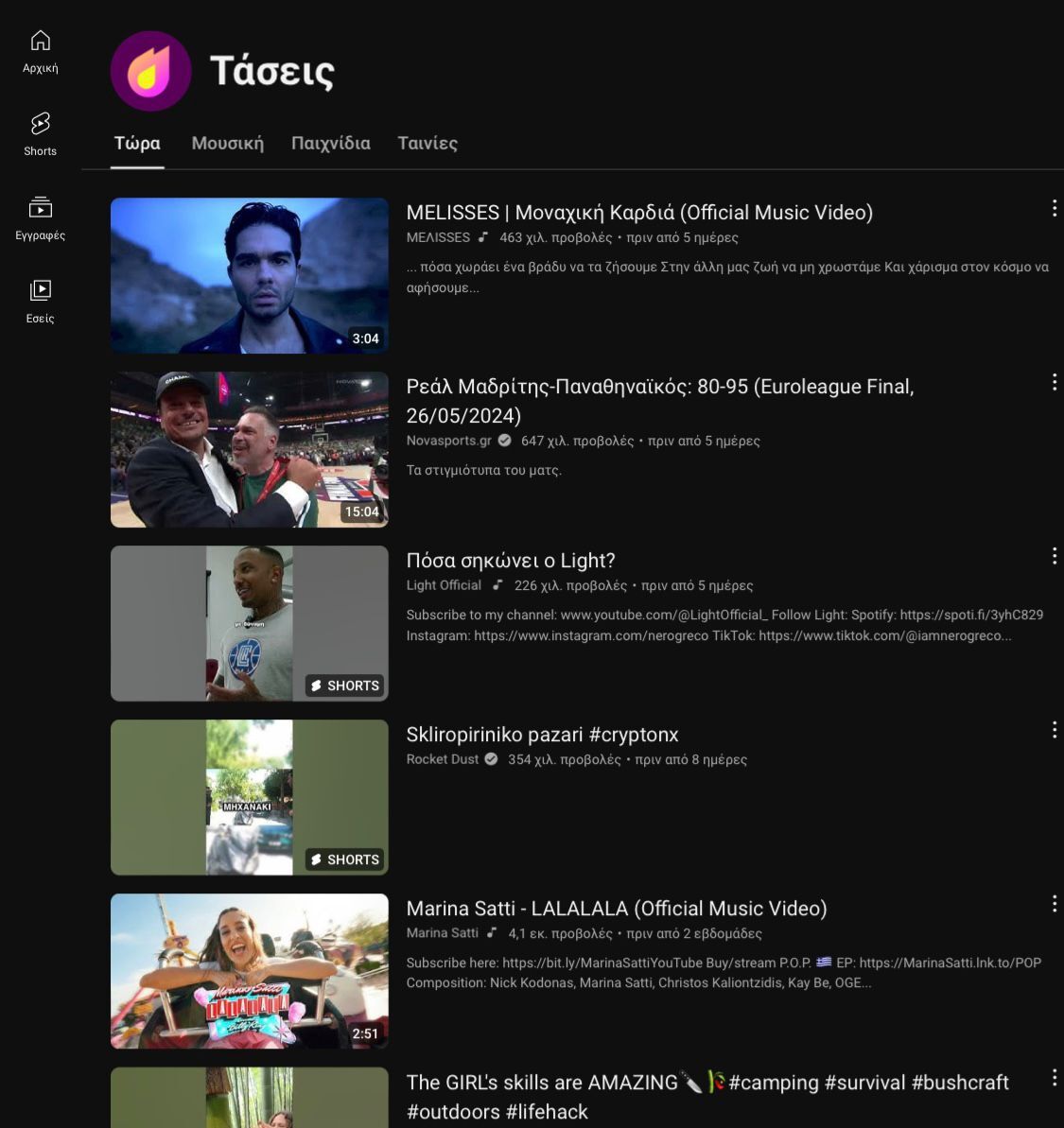Open the Skliropiriniko pazari #cryptonx title
The width and height of the screenshot is (1064, 1128).
click(x=542, y=735)
